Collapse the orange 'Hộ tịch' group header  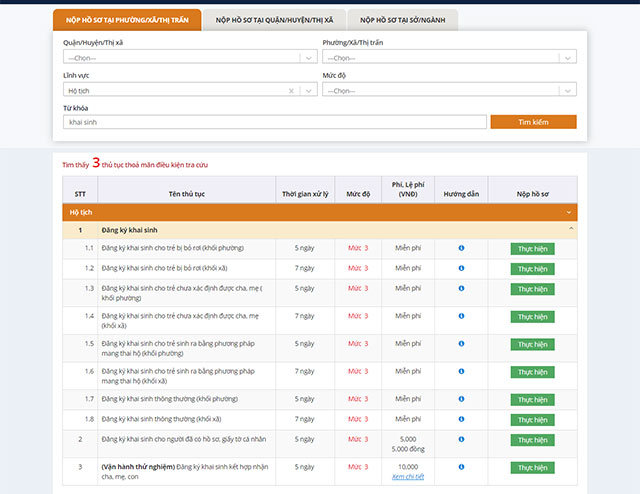(569, 212)
